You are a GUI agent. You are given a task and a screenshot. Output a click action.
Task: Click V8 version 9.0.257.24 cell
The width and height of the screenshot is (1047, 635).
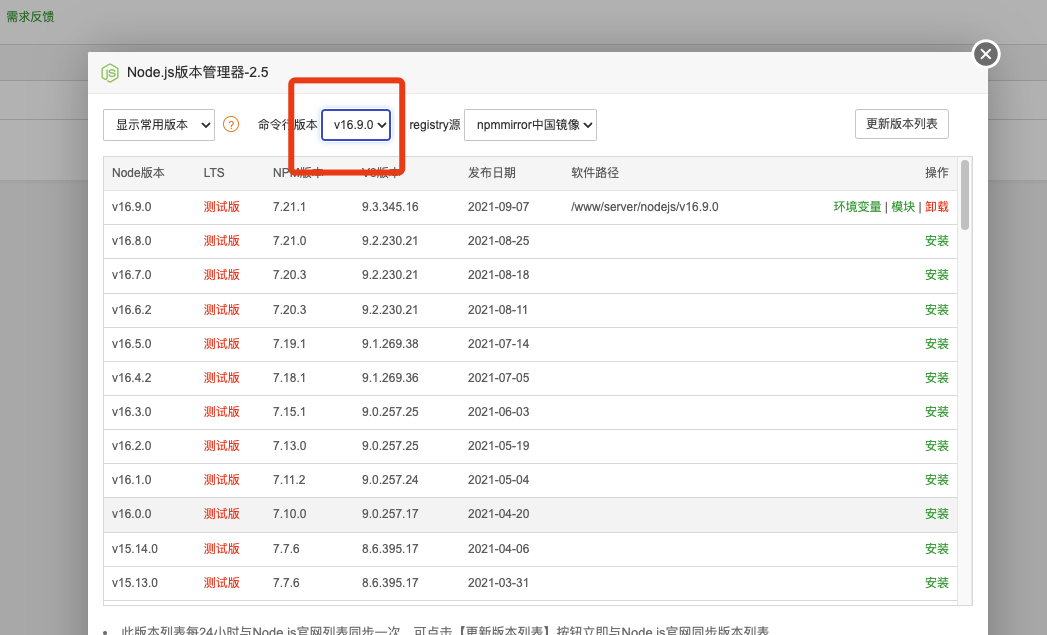390,480
